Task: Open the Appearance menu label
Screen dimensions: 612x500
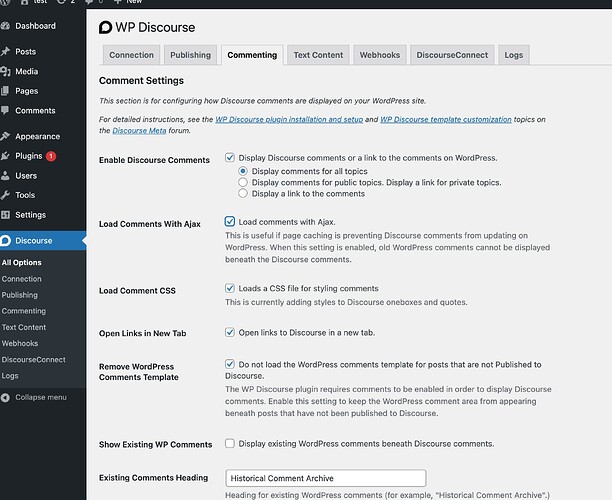Action: (x=37, y=136)
